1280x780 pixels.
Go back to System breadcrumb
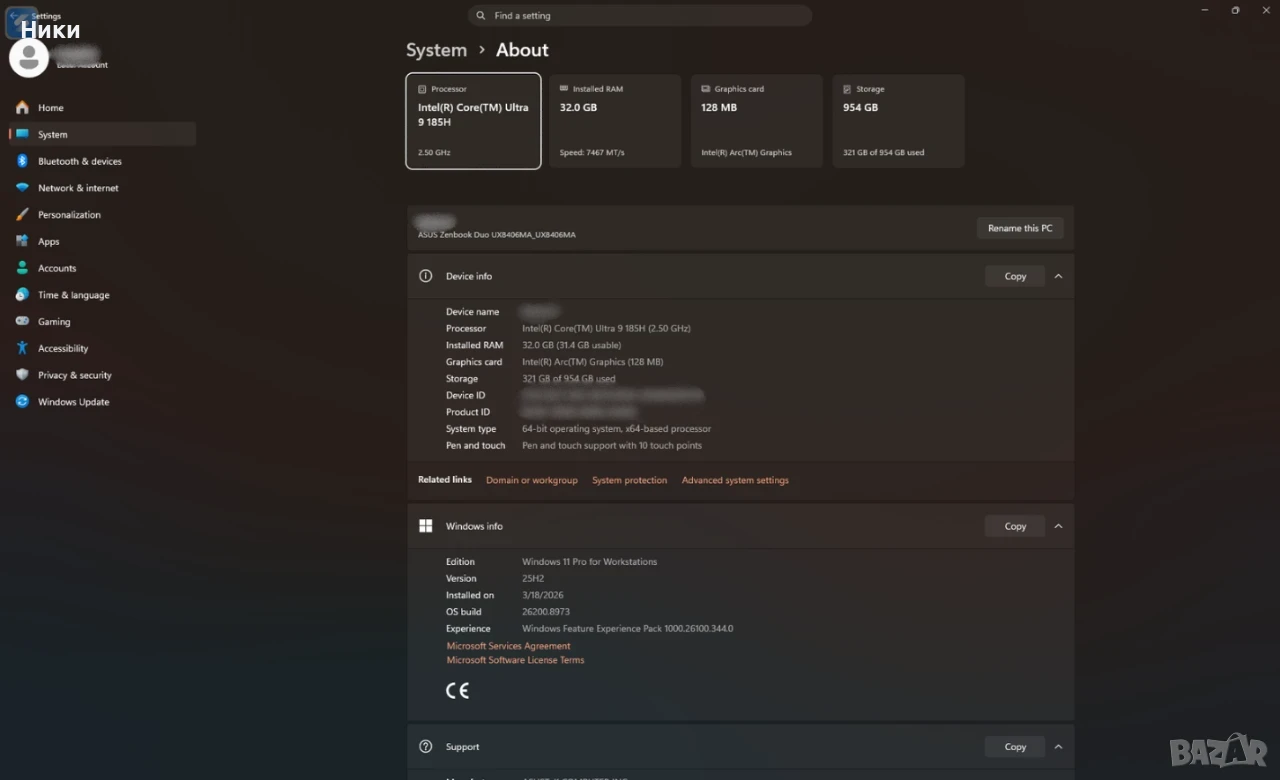coord(436,50)
